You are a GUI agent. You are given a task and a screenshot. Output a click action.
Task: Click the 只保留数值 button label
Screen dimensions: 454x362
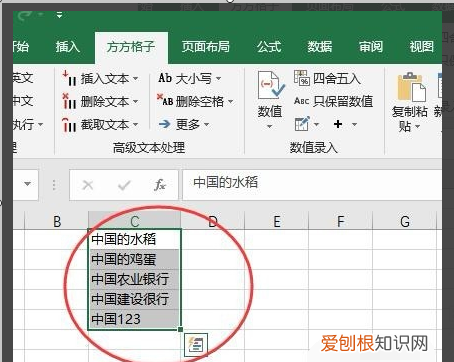tap(343, 101)
